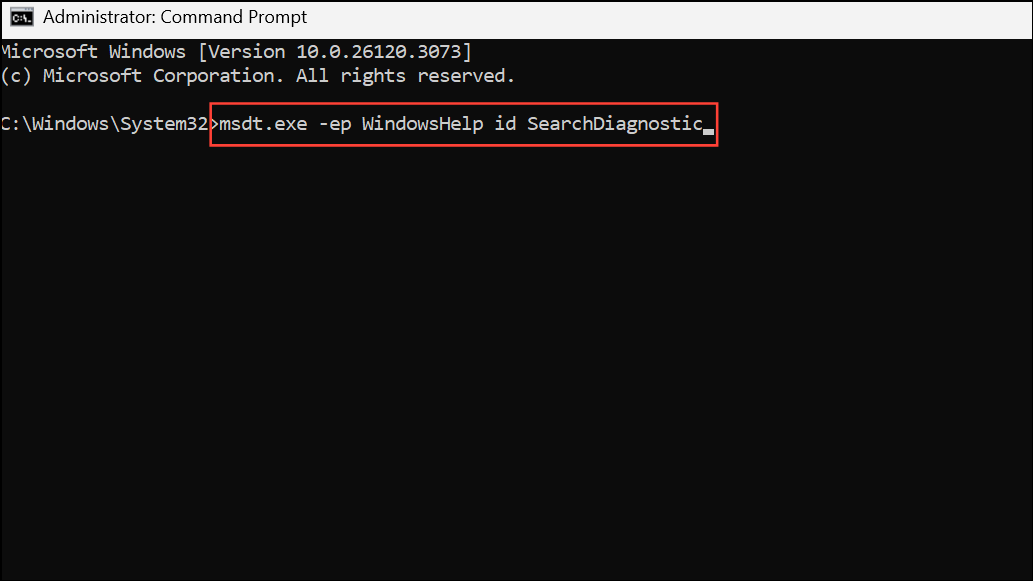Screen dimensions: 1033x581
Task: Click the 'msdt.exe' command word
Action: click(264, 124)
